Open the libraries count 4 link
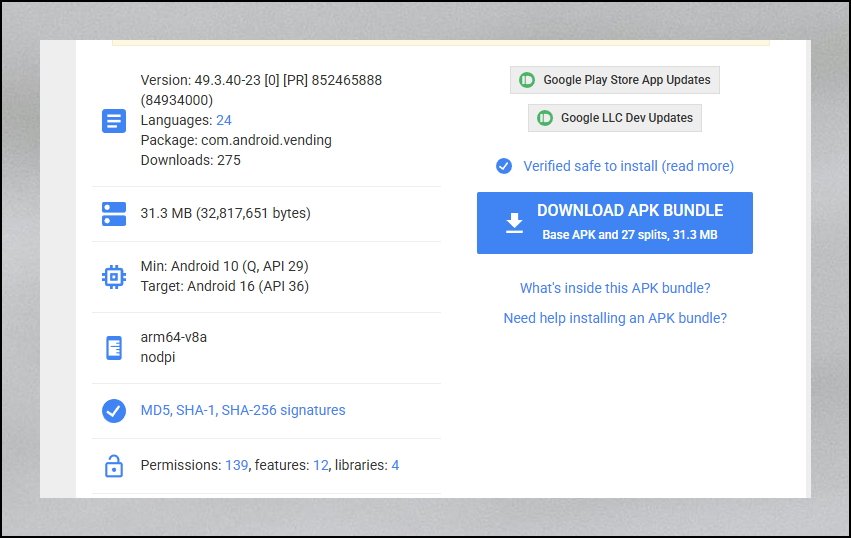Viewport: 851px width, 538px height. pyautogui.click(x=395, y=465)
